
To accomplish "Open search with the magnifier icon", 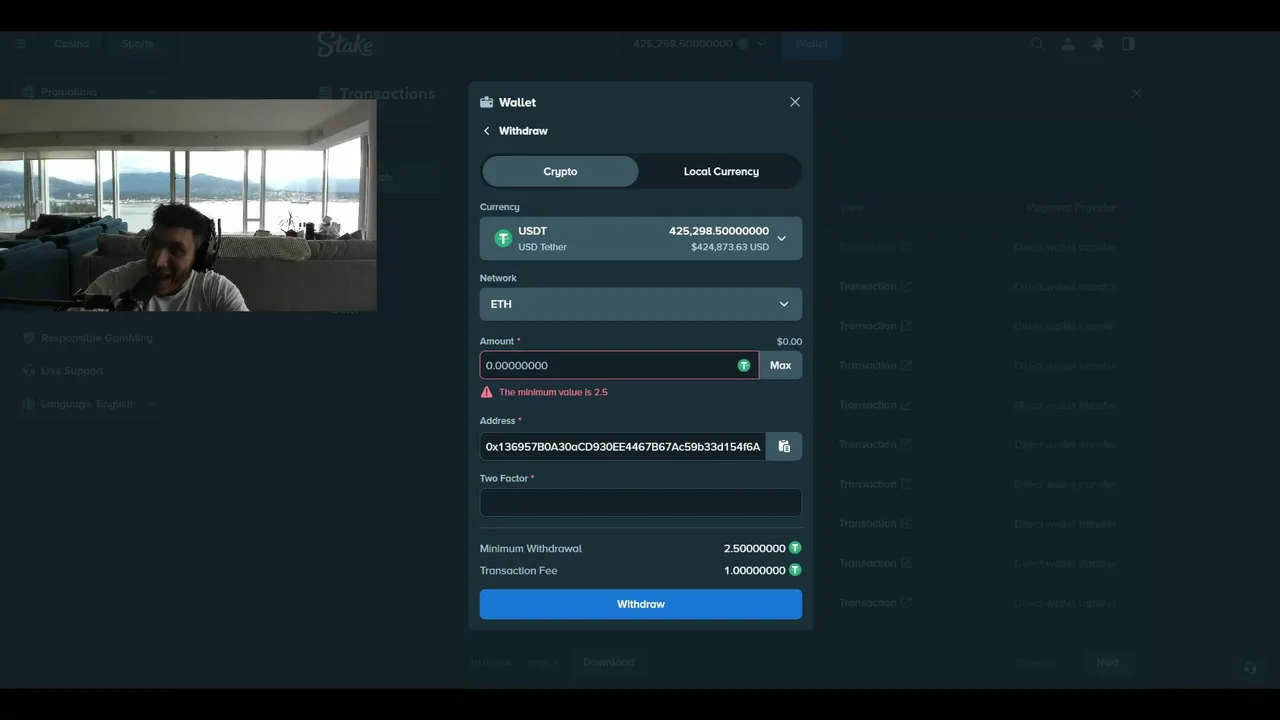I will (1037, 44).
